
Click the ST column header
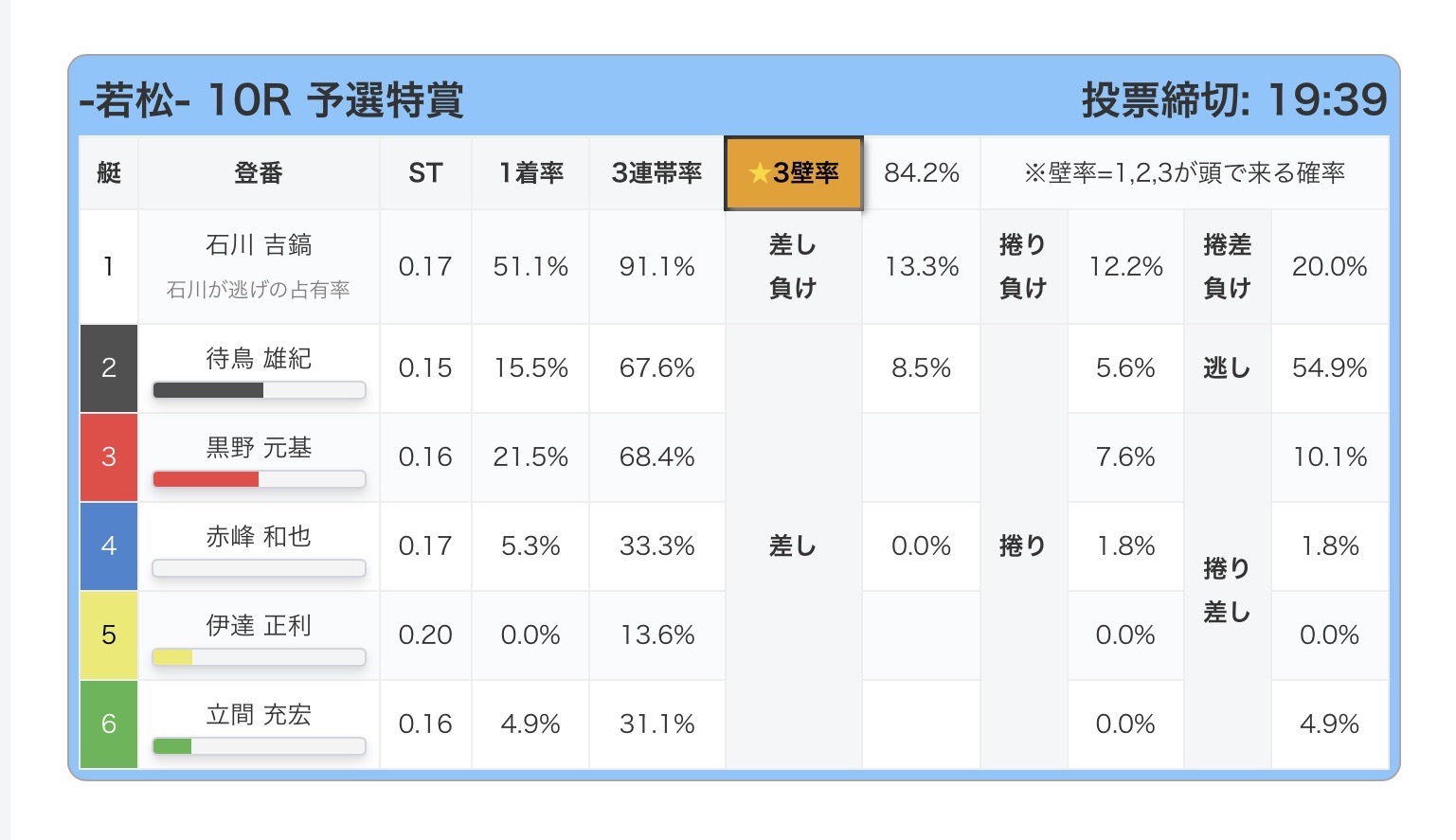point(425,173)
